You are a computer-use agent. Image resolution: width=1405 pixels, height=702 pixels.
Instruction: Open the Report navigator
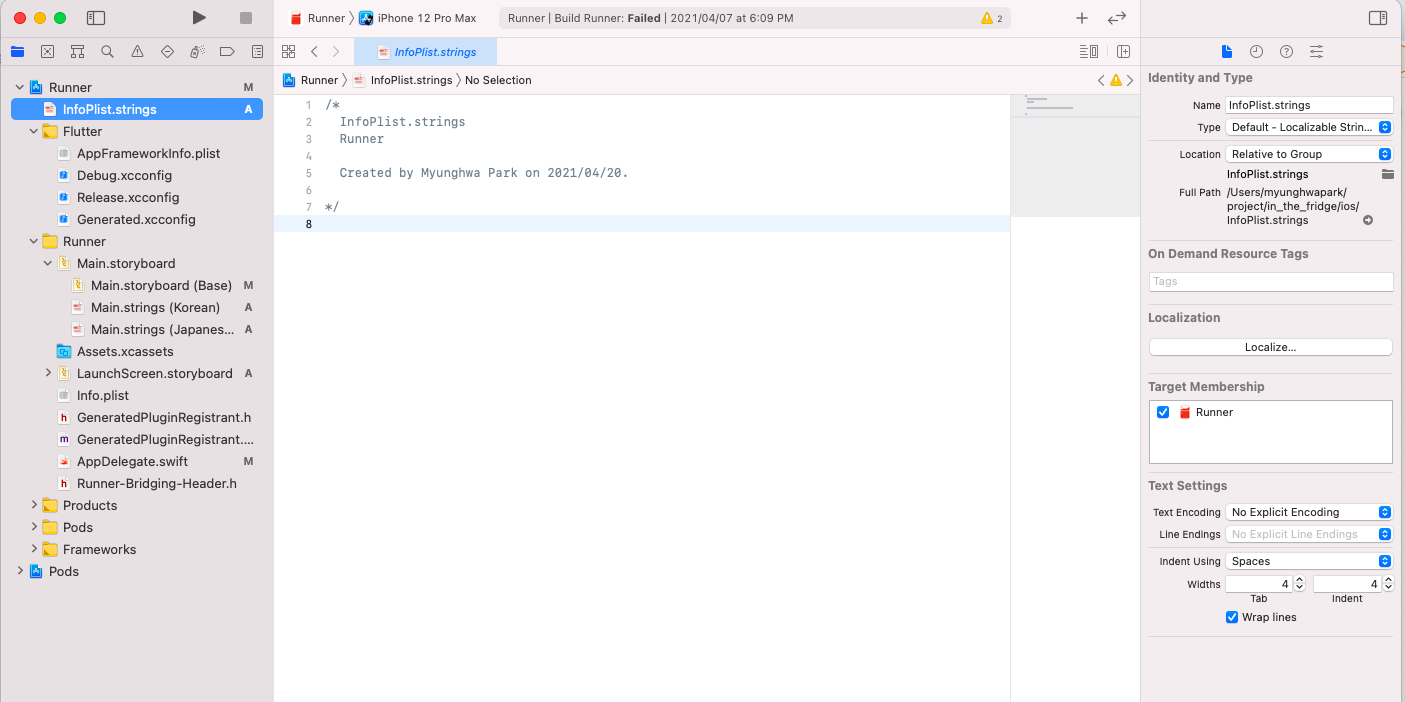(x=257, y=51)
